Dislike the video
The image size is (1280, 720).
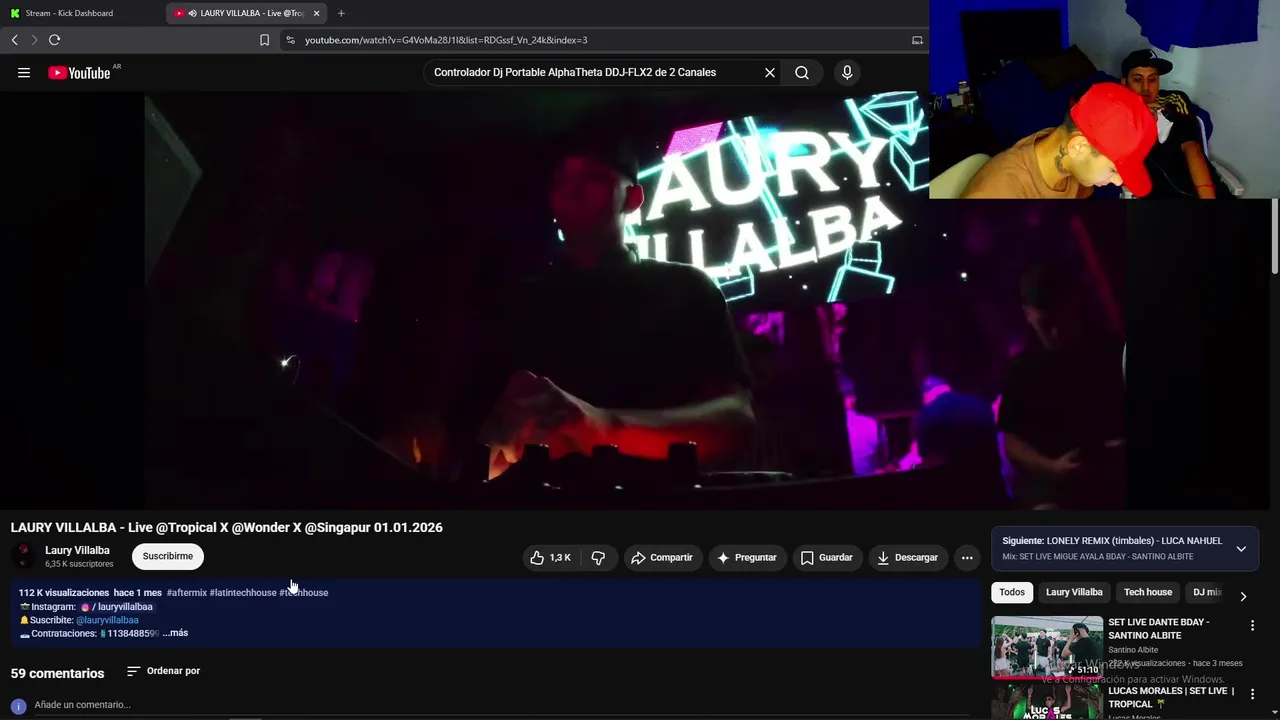[598, 558]
